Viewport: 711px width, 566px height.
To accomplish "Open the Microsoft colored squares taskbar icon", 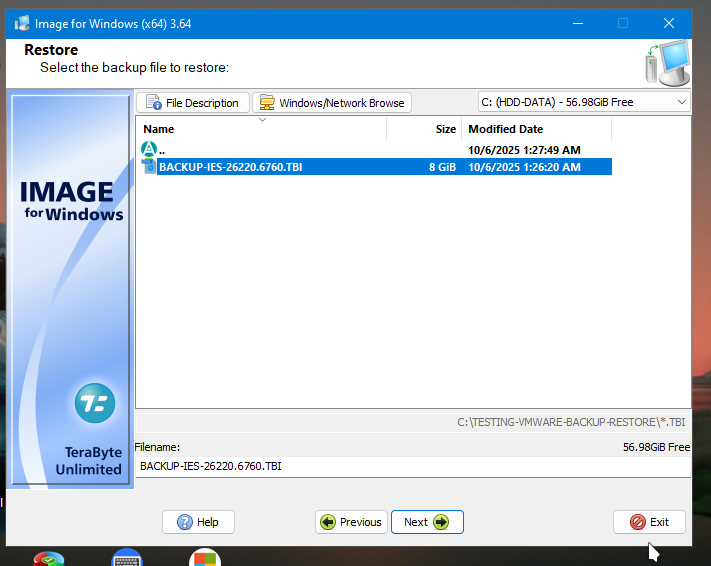I will (205, 557).
